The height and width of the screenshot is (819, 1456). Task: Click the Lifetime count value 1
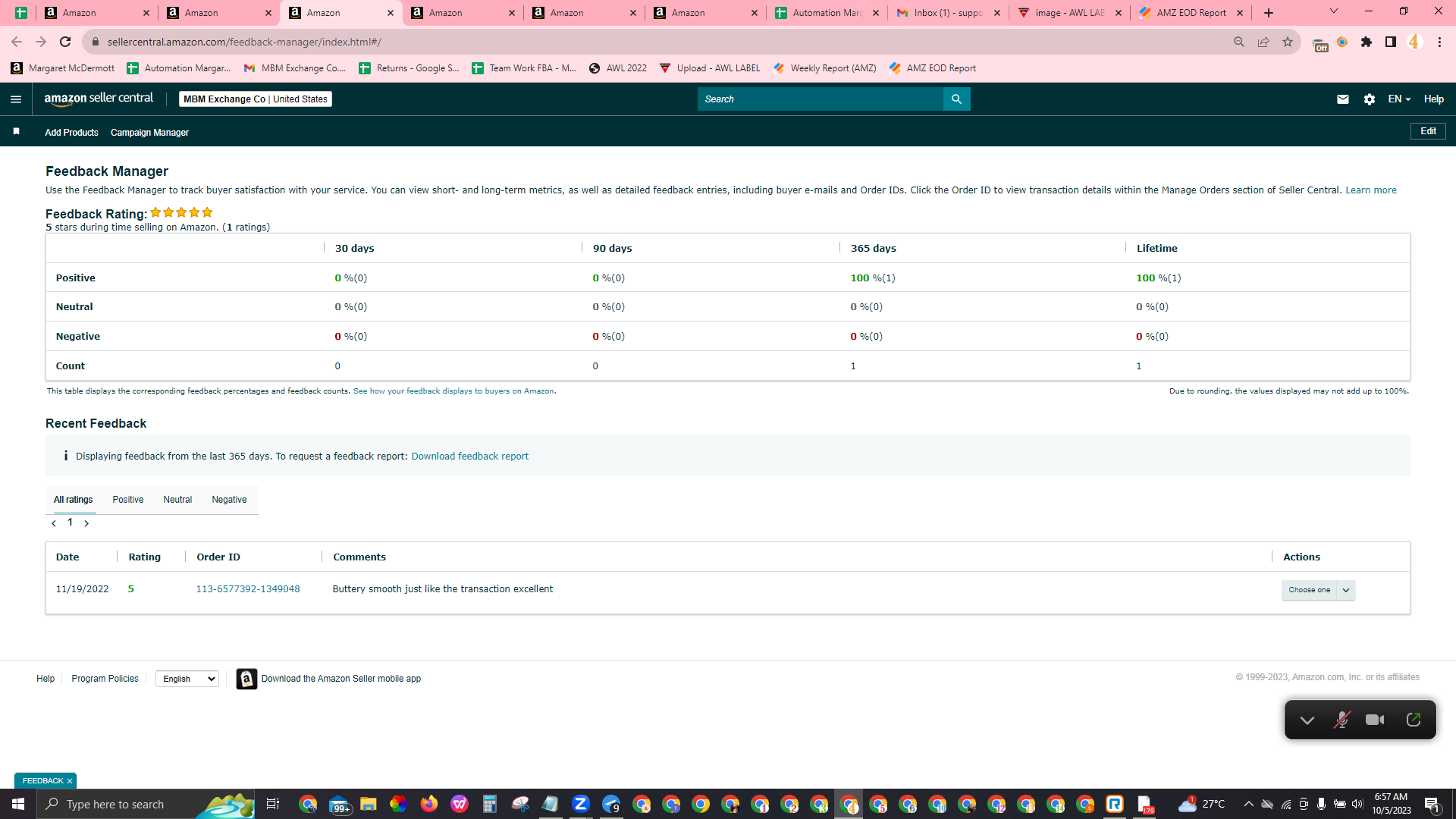tap(1138, 366)
